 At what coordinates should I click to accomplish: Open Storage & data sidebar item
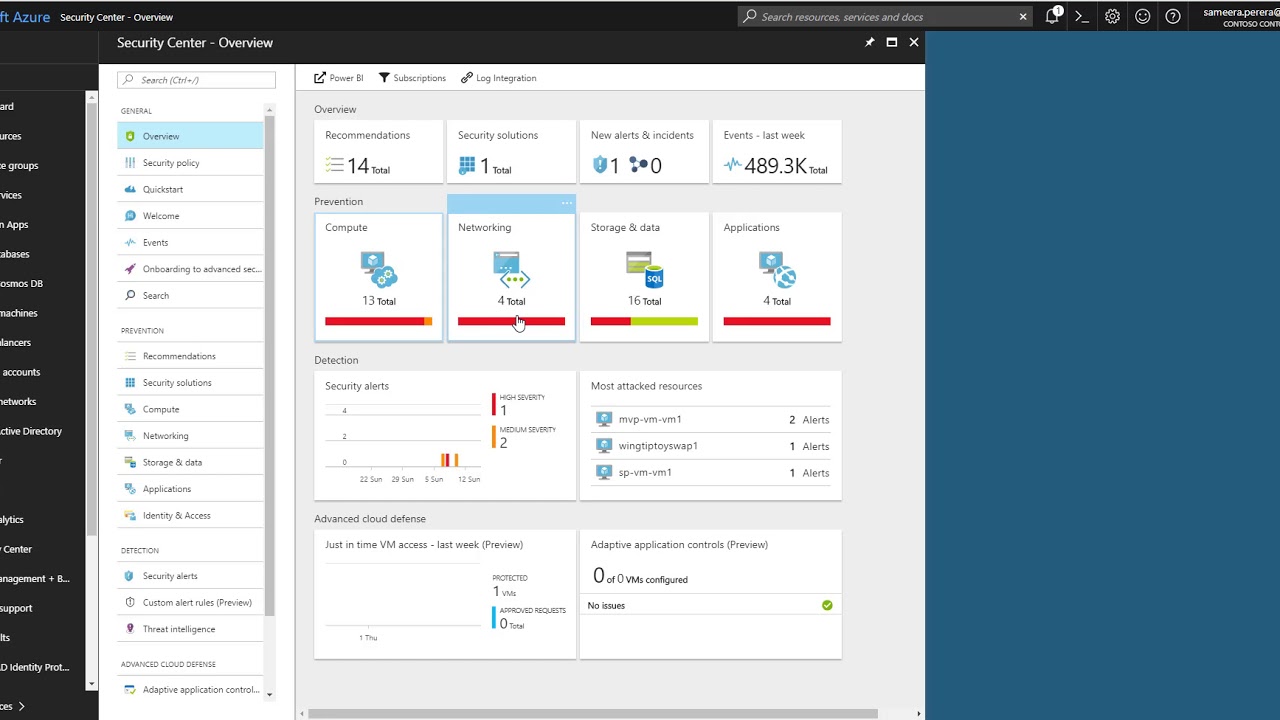tap(190, 463)
